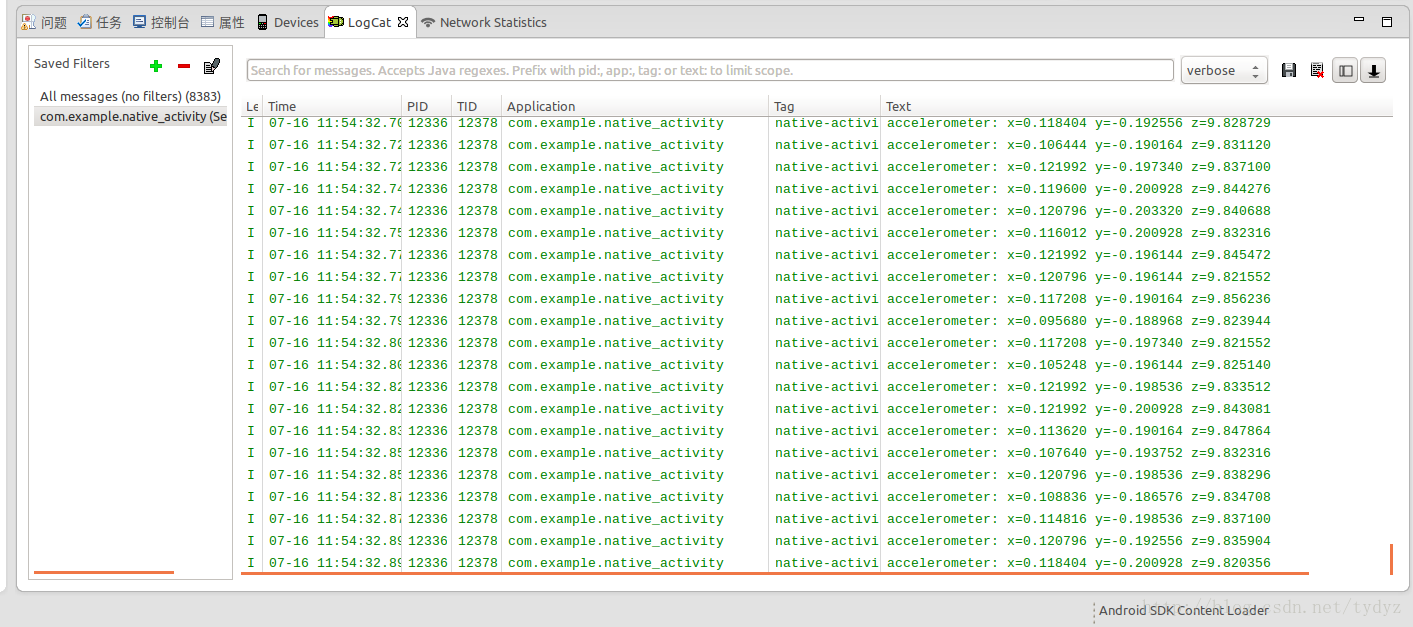The width and height of the screenshot is (1413, 627).
Task: Select log line ending z=9.843081
Action: tap(818, 409)
